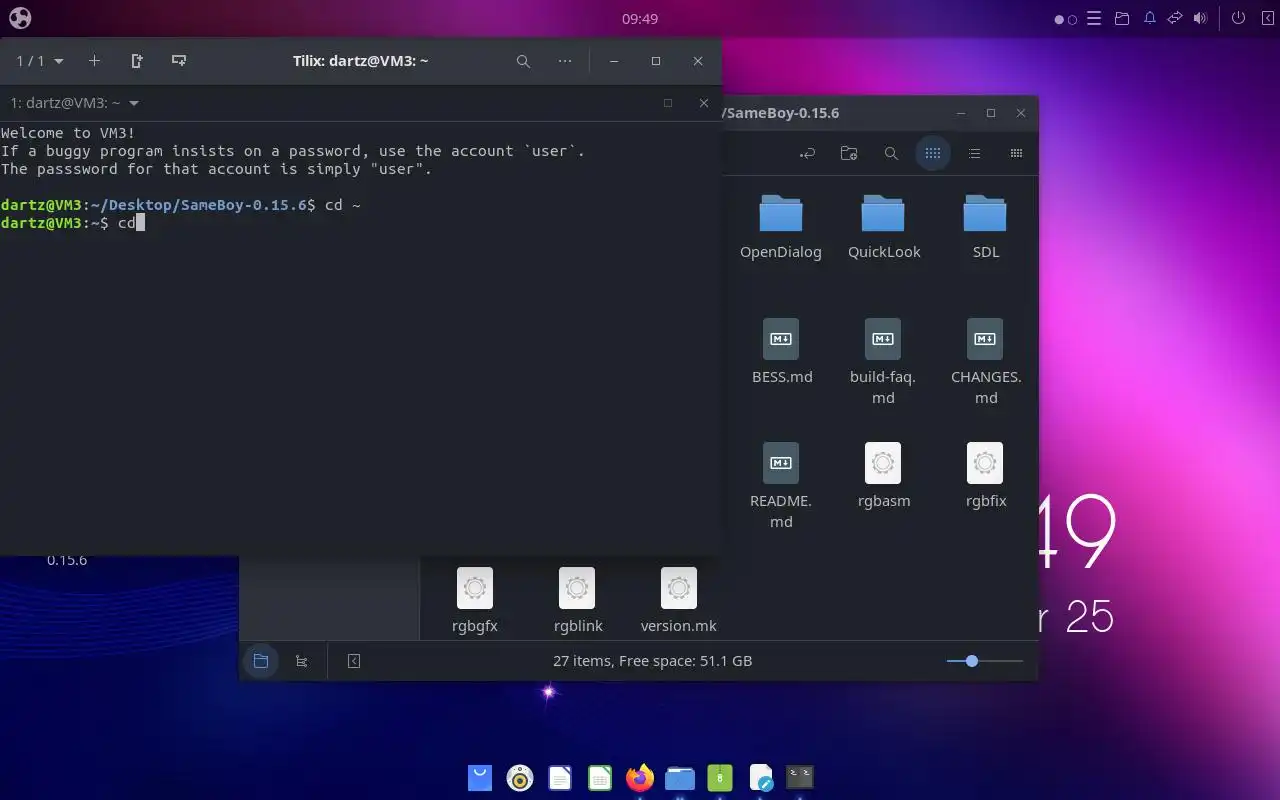The width and height of the screenshot is (1280, 800).
Task: Switch the file manager to compact view
Action: [x=1016, y=153]
